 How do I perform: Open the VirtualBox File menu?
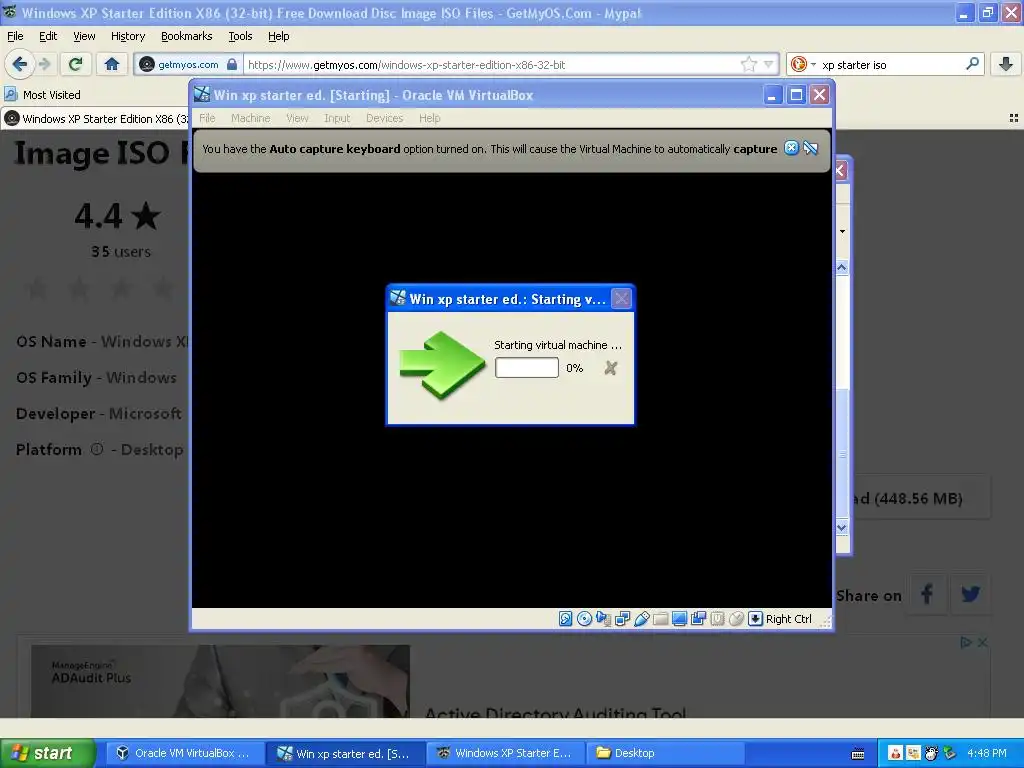click(x=207, y=118)
